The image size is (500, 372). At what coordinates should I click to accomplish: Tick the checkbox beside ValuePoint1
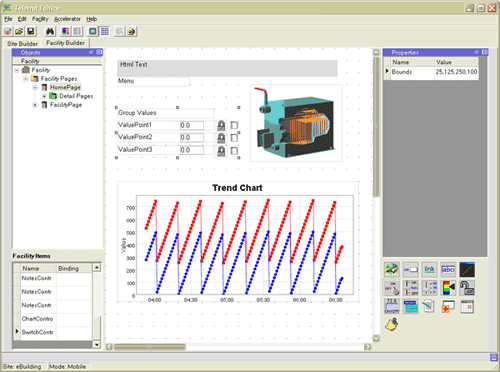(234, 125)
